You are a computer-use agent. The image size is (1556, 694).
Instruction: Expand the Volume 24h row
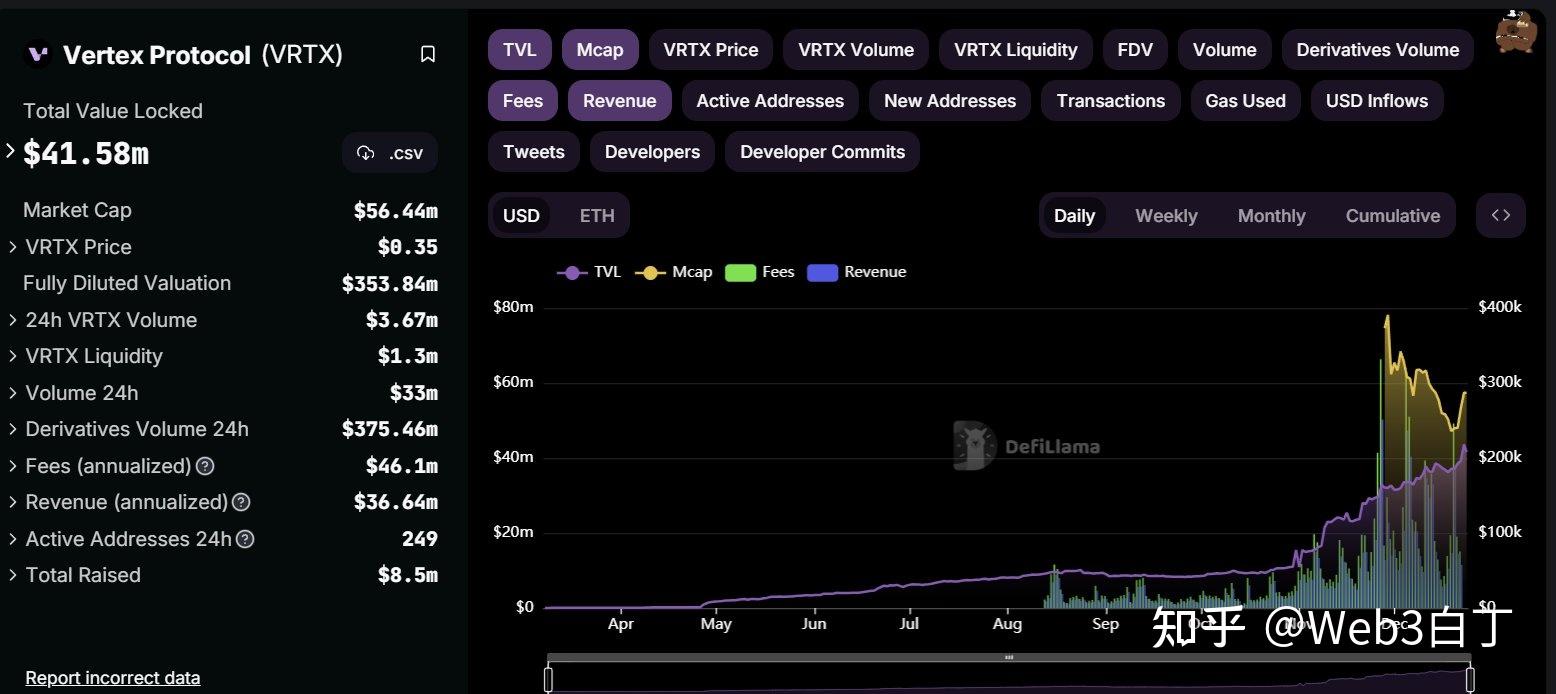coord(12,393)
